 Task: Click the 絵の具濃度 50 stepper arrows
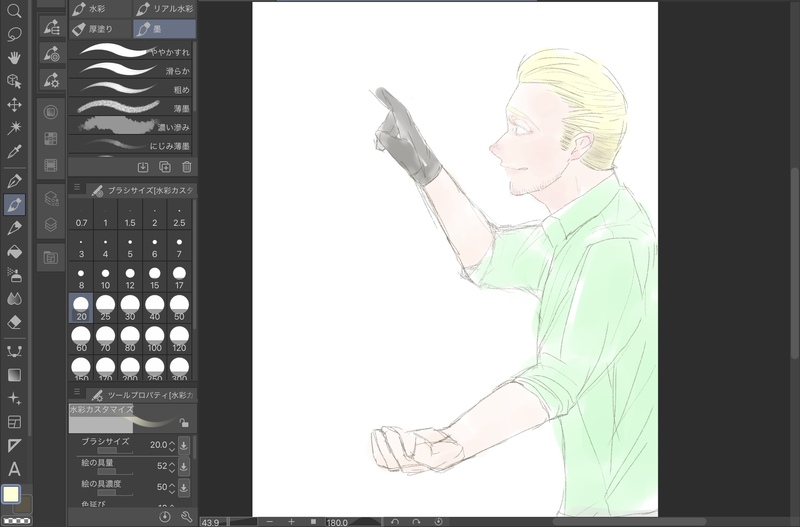(x=172, y=487)
